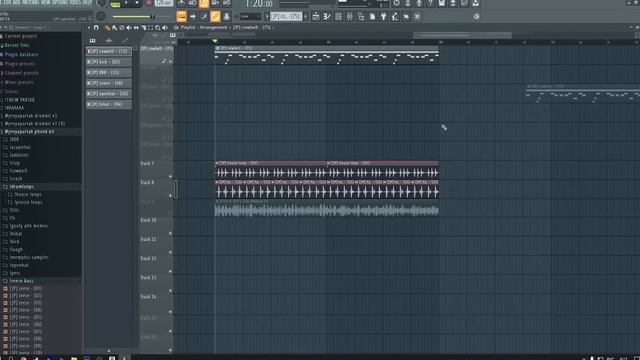Show patterns with the picker piano icon
The height and width of the screenshot is (360, 640).
(x=93, y=41)
